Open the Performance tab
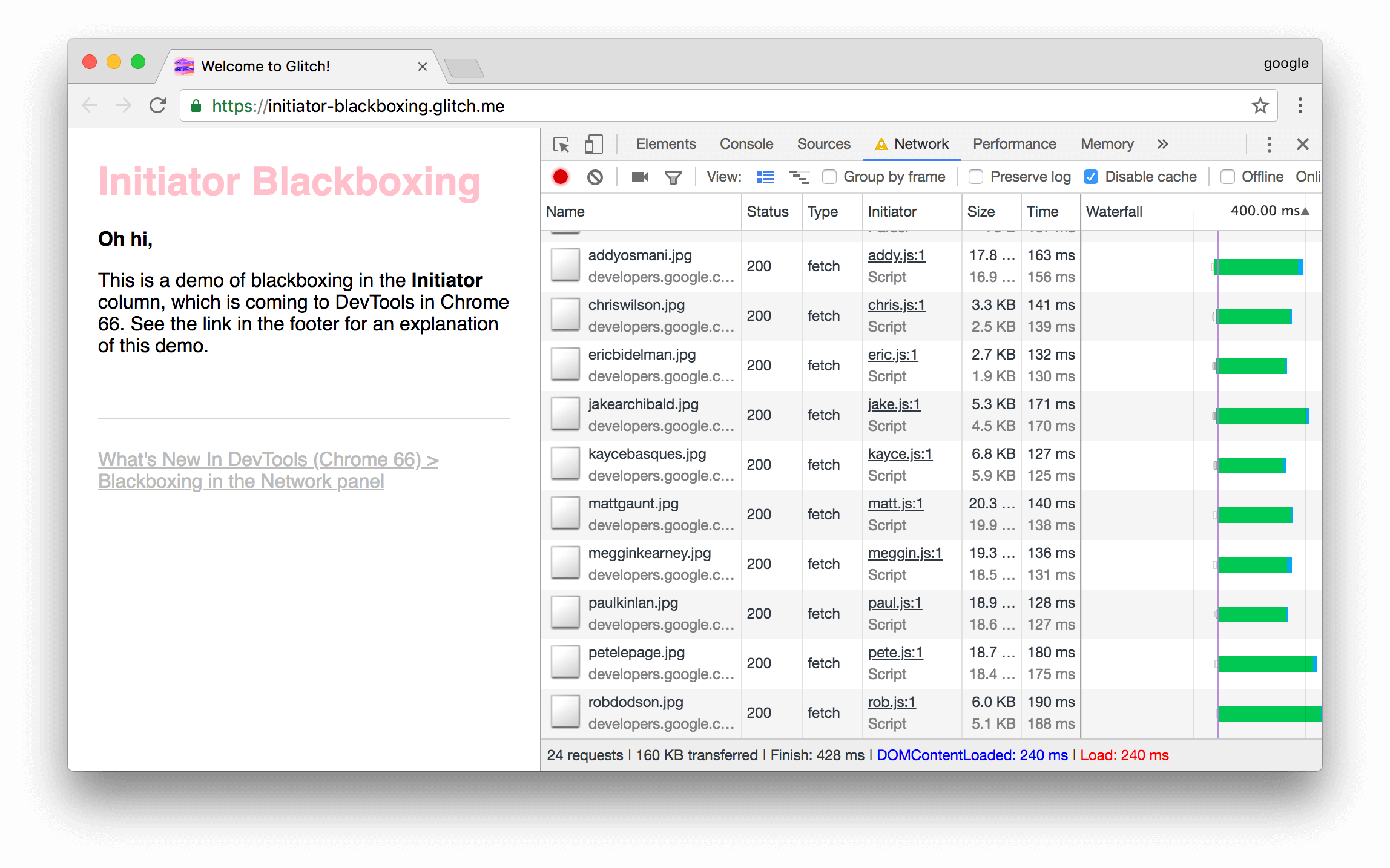The height and width of the screenshot is (868, 1390). (x=1014, y=144)
